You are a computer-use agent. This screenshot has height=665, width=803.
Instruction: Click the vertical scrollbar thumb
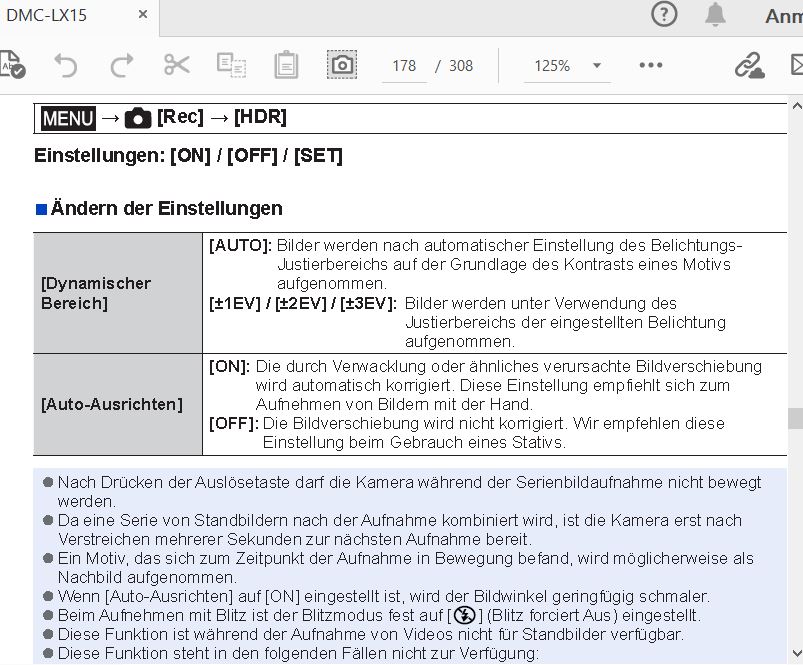point(795,418)
